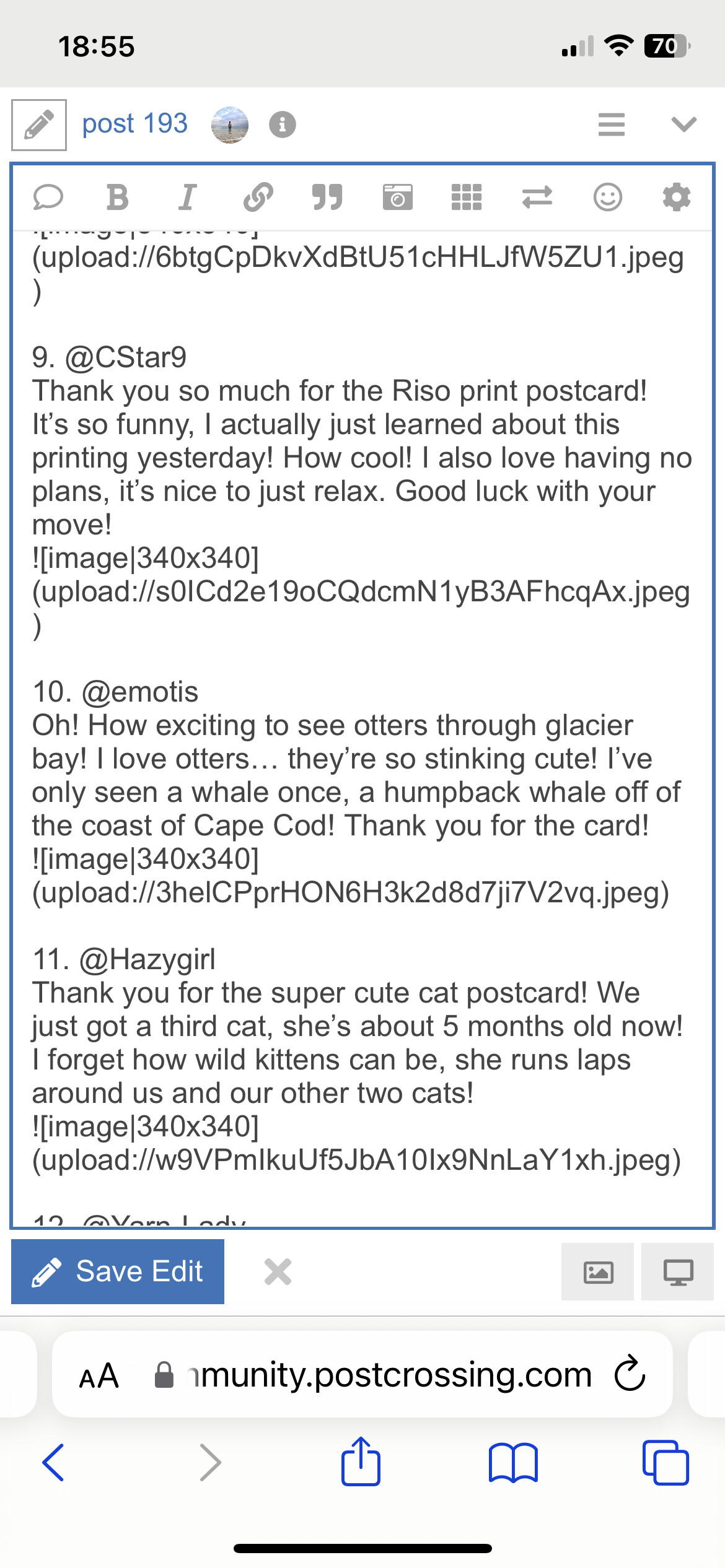Add blockquote with quote icon

[x=327, y=198]
